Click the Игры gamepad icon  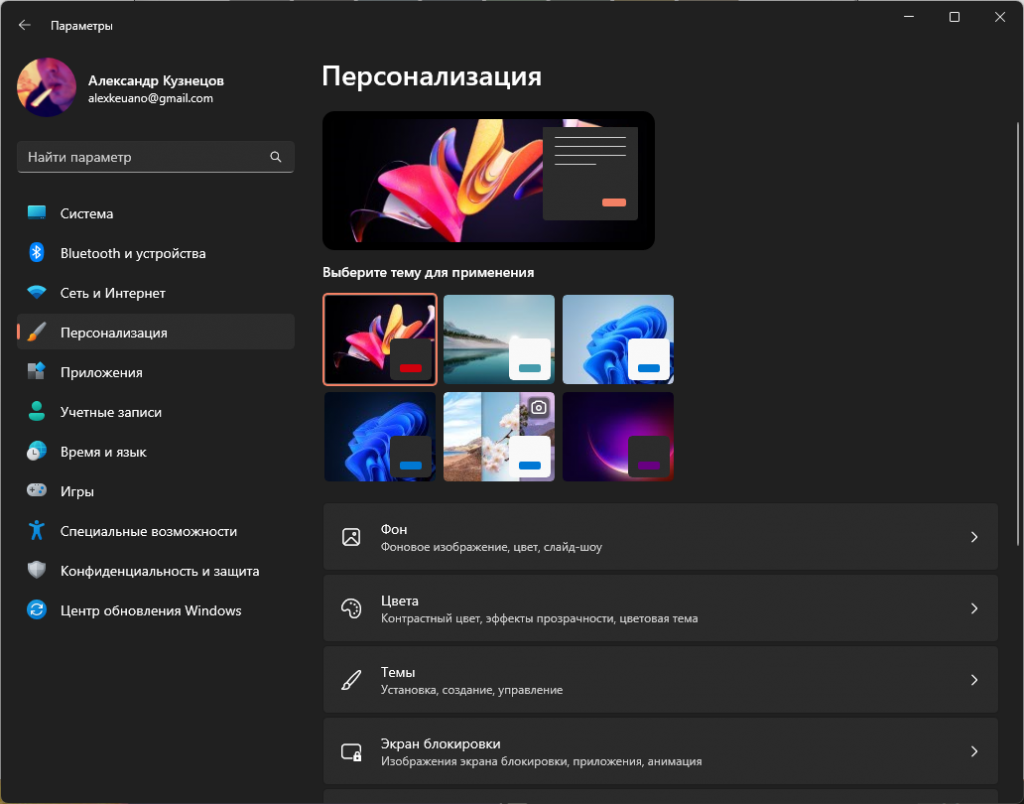click(x=37, y=491)
